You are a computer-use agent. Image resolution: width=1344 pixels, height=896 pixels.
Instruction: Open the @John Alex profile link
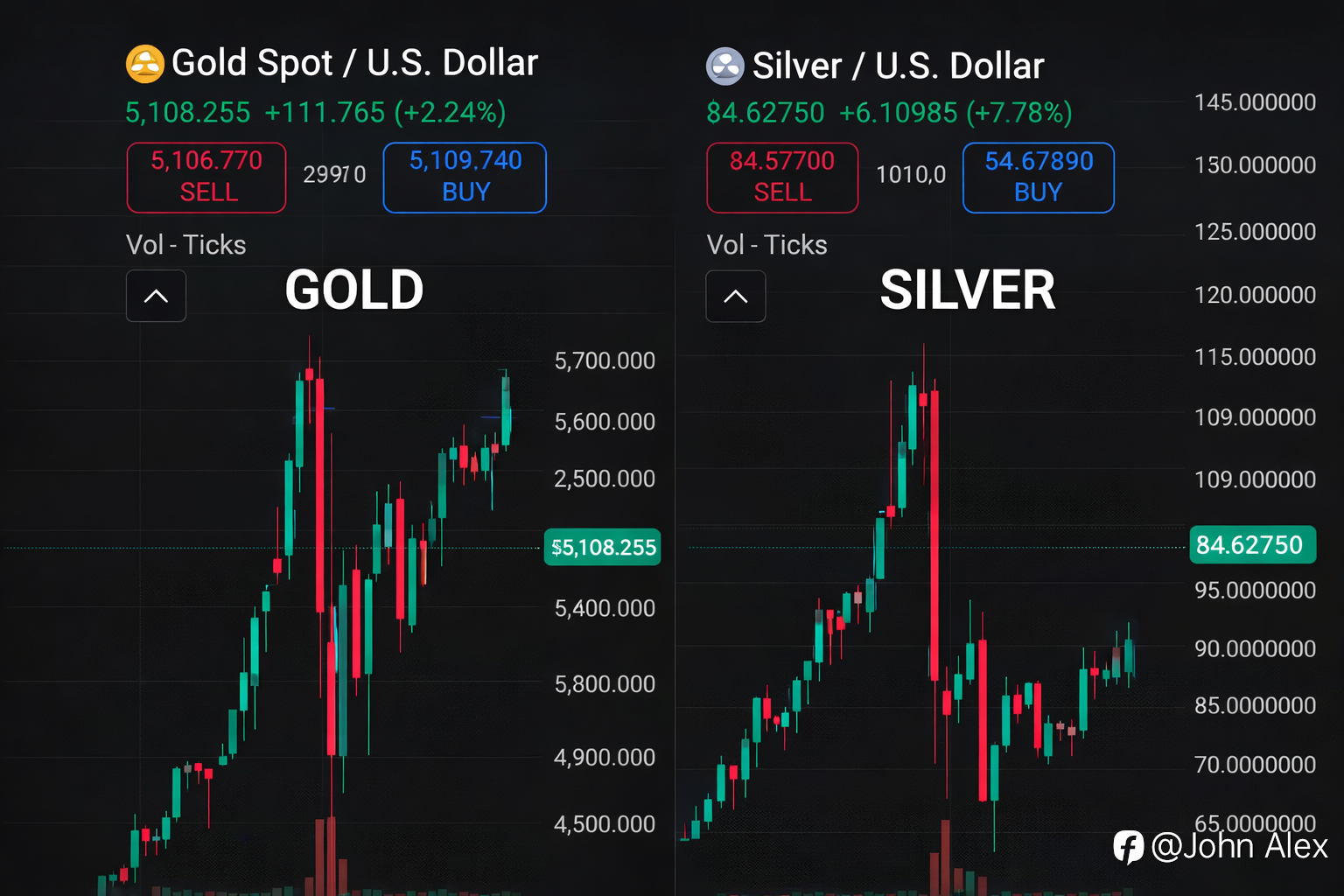[x=1239, y=846]
